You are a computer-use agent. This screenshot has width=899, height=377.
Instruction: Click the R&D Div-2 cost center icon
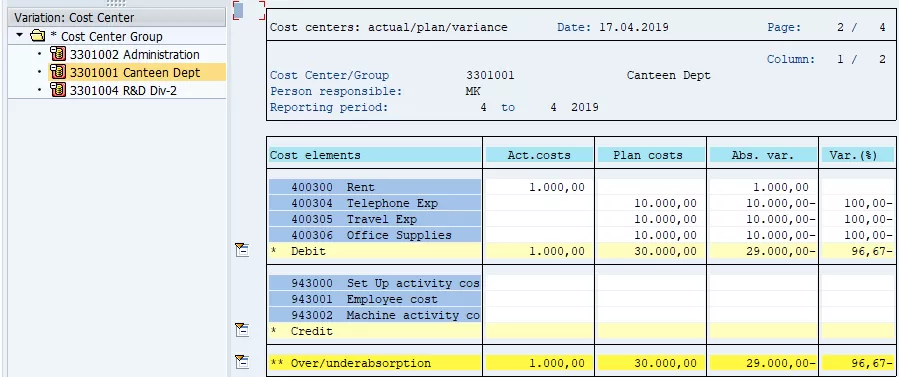(58, 90)
